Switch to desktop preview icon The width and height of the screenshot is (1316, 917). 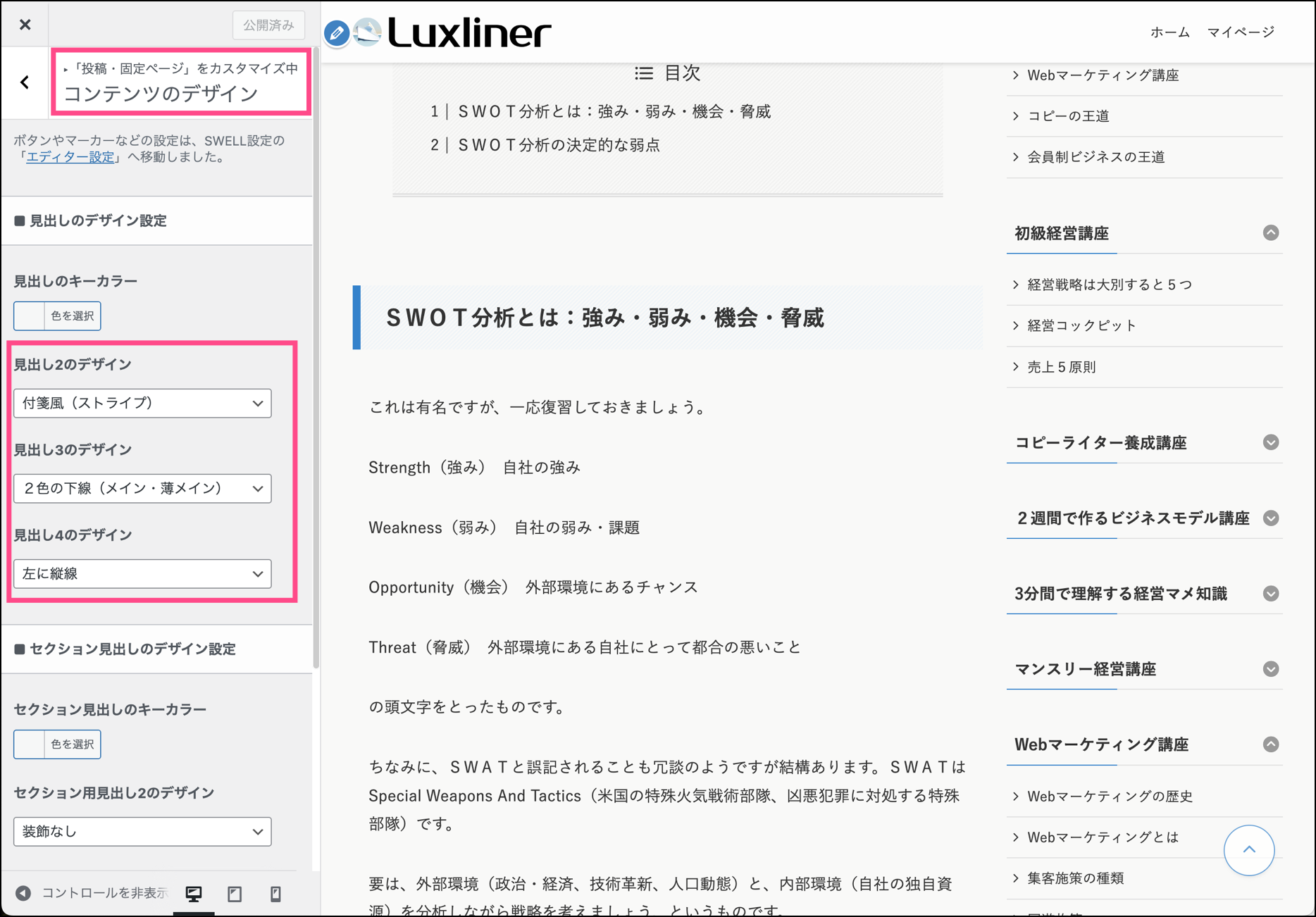194,894
